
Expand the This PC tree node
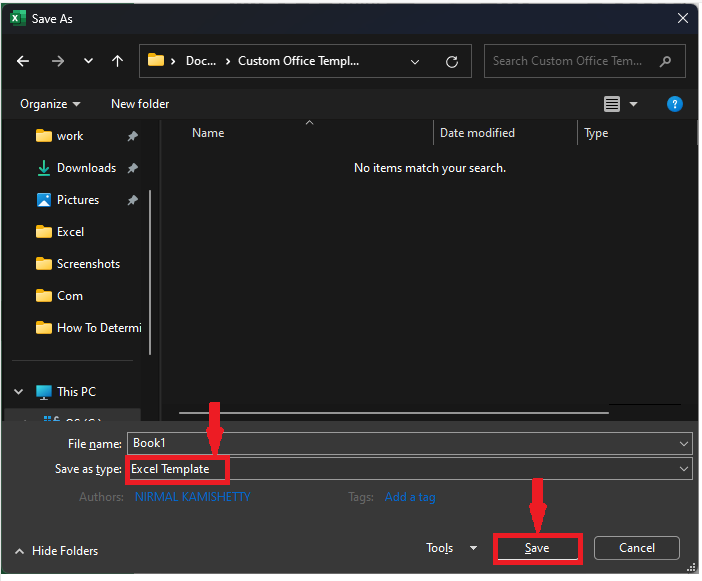tap(19, 392)
